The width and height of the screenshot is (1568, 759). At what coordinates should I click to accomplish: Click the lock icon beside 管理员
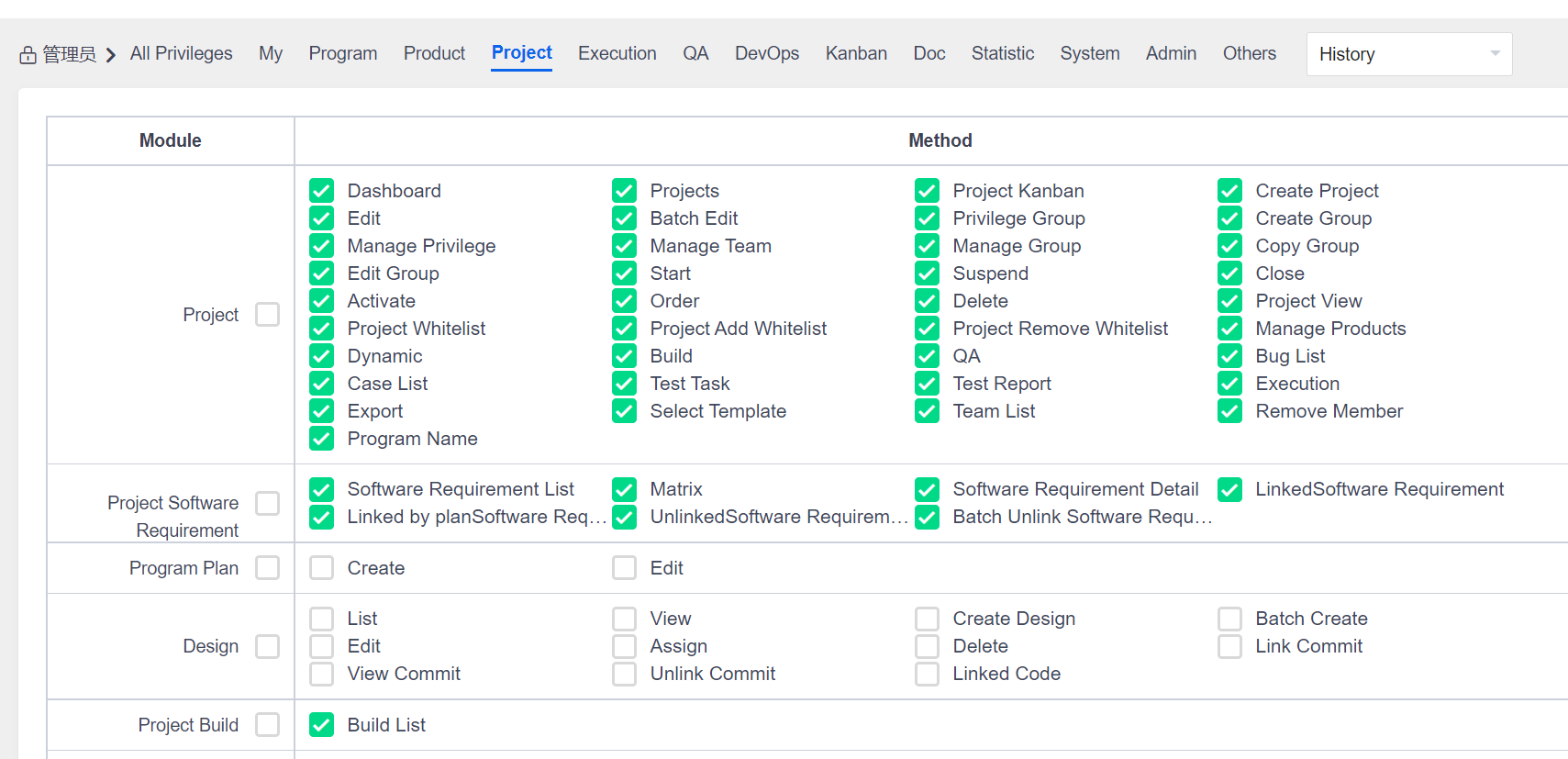click(28, 55)
